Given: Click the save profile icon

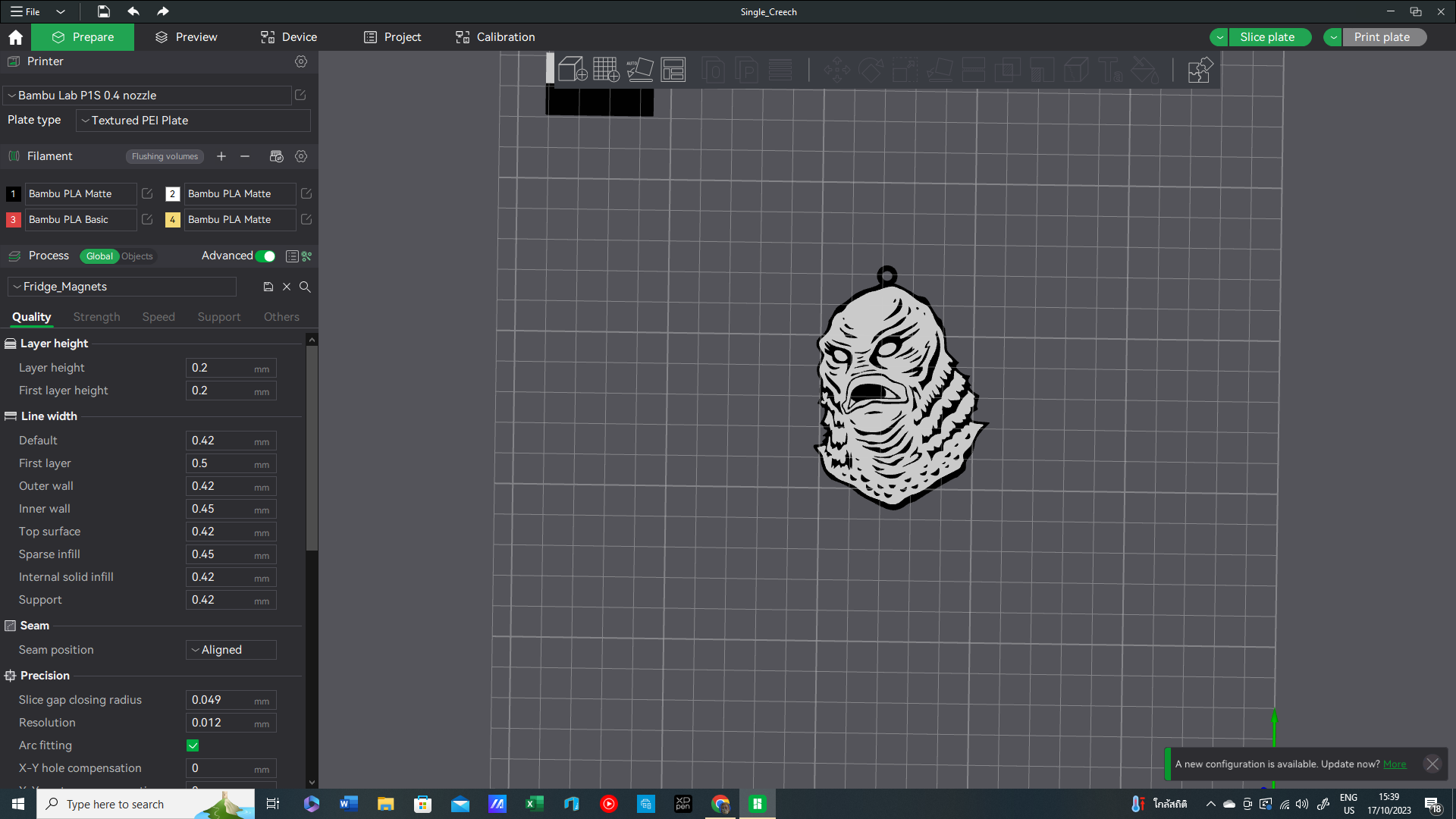Looking at the screenshot, I should [266, 287].
